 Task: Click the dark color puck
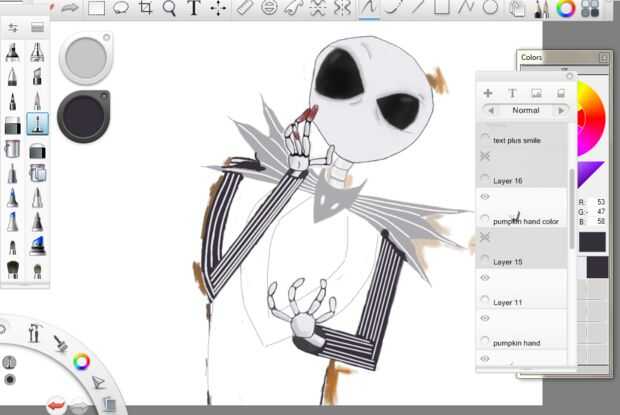(84, 116)
